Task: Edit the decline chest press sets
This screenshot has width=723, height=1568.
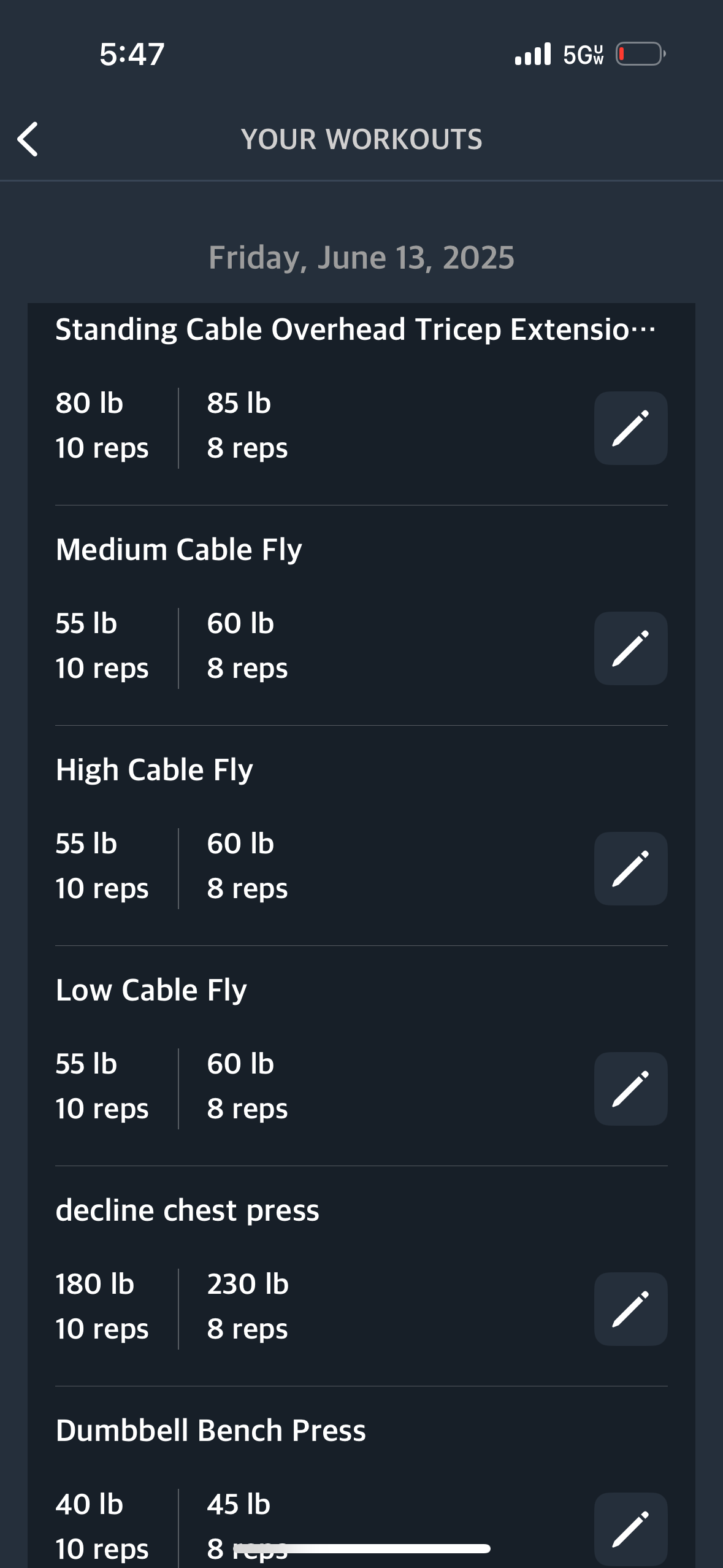Action: [x=630, y=1309]
